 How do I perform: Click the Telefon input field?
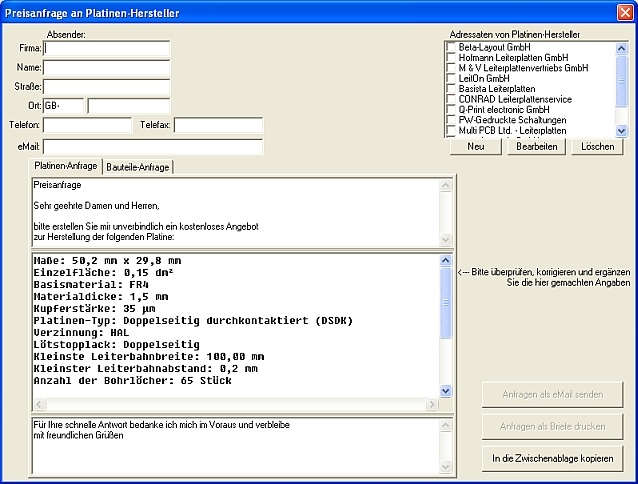pos(87,125)
